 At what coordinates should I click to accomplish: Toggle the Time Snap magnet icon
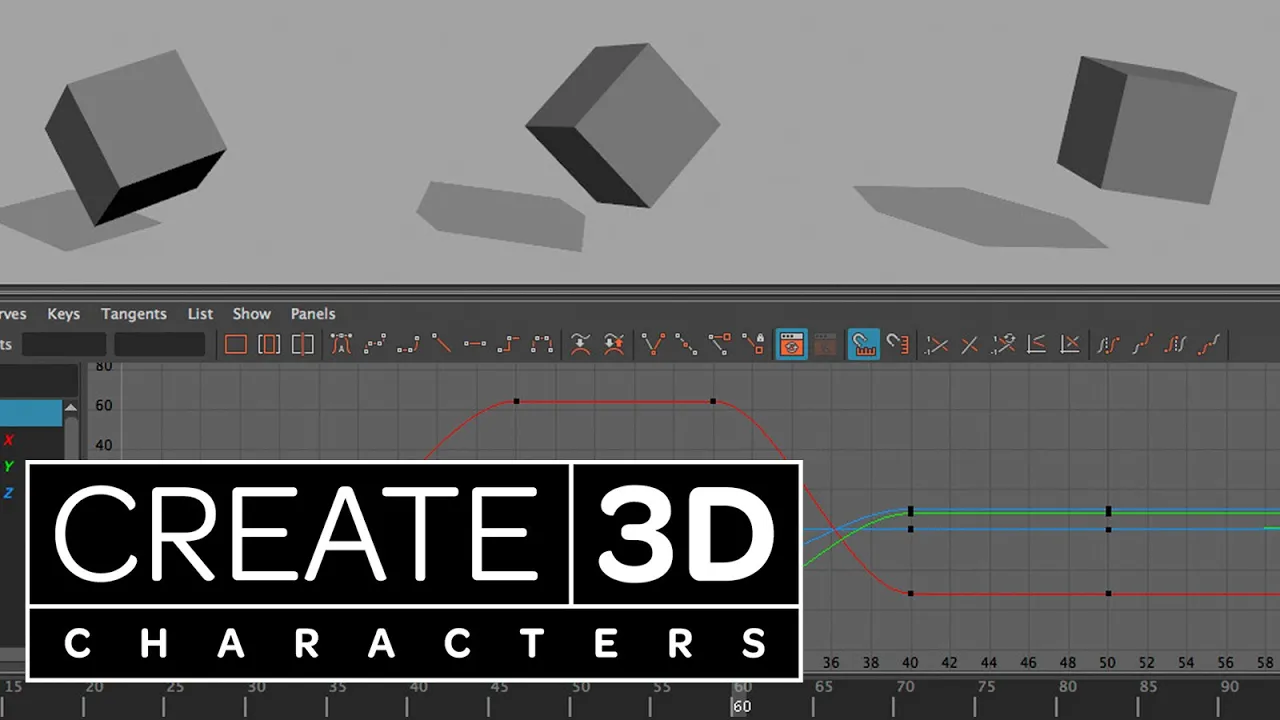(864, 345)
